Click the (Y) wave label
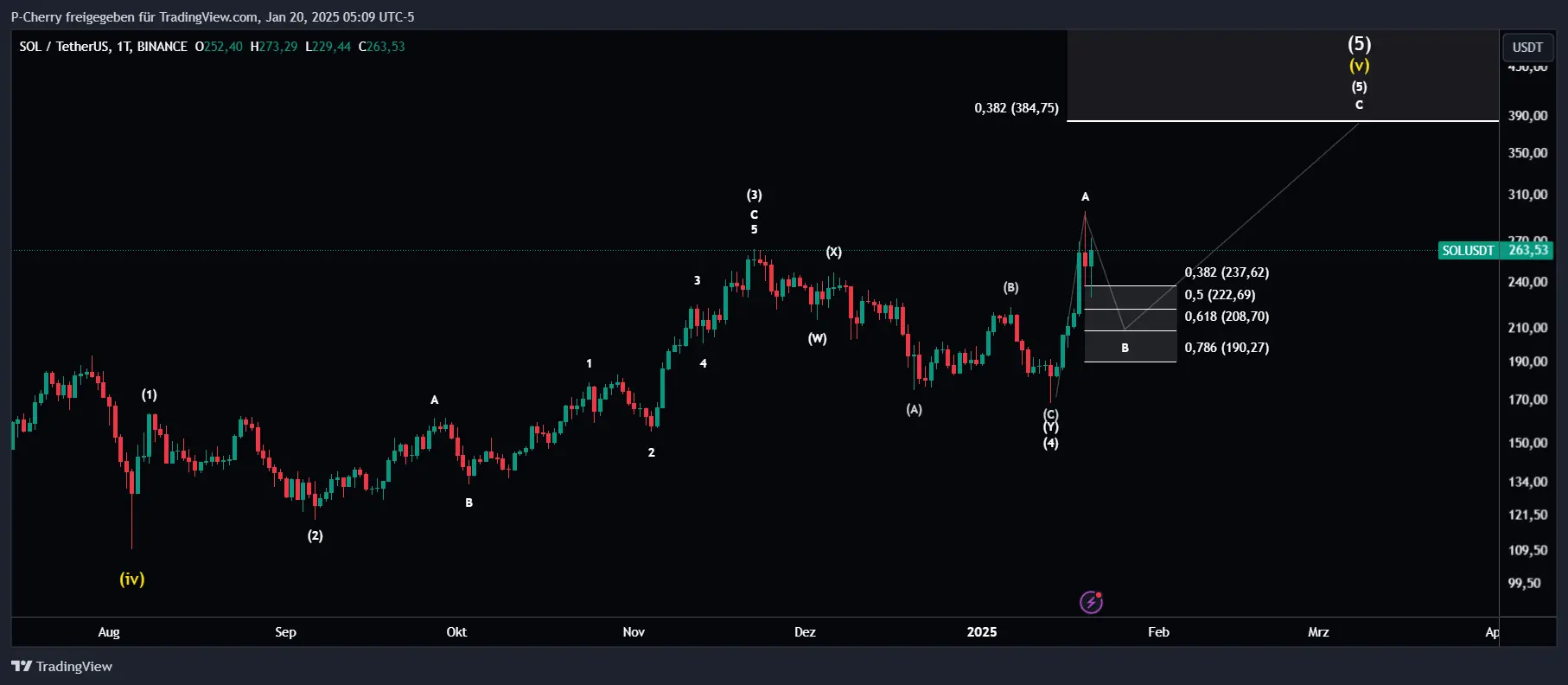Image resolution: width=1568 pixels, height=685 pixels. click(x=1051, y=427)
